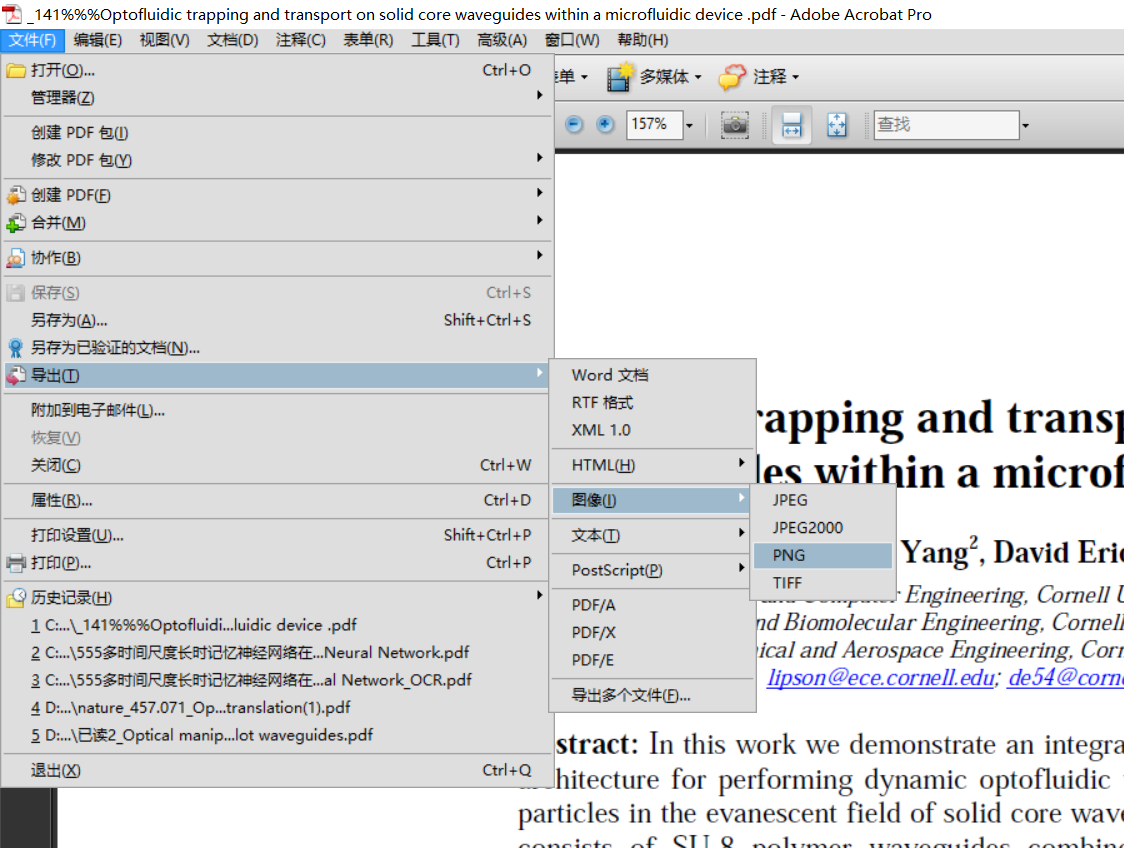The height and width of the screenshot is (848, 1124).
Task: Click 导出多个文件(F)... entry
Action: click(x=652, y=695)
